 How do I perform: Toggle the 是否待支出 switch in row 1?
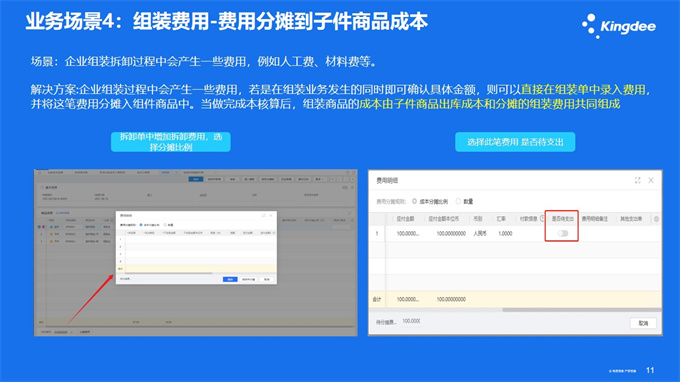click(x=562, y=233)
